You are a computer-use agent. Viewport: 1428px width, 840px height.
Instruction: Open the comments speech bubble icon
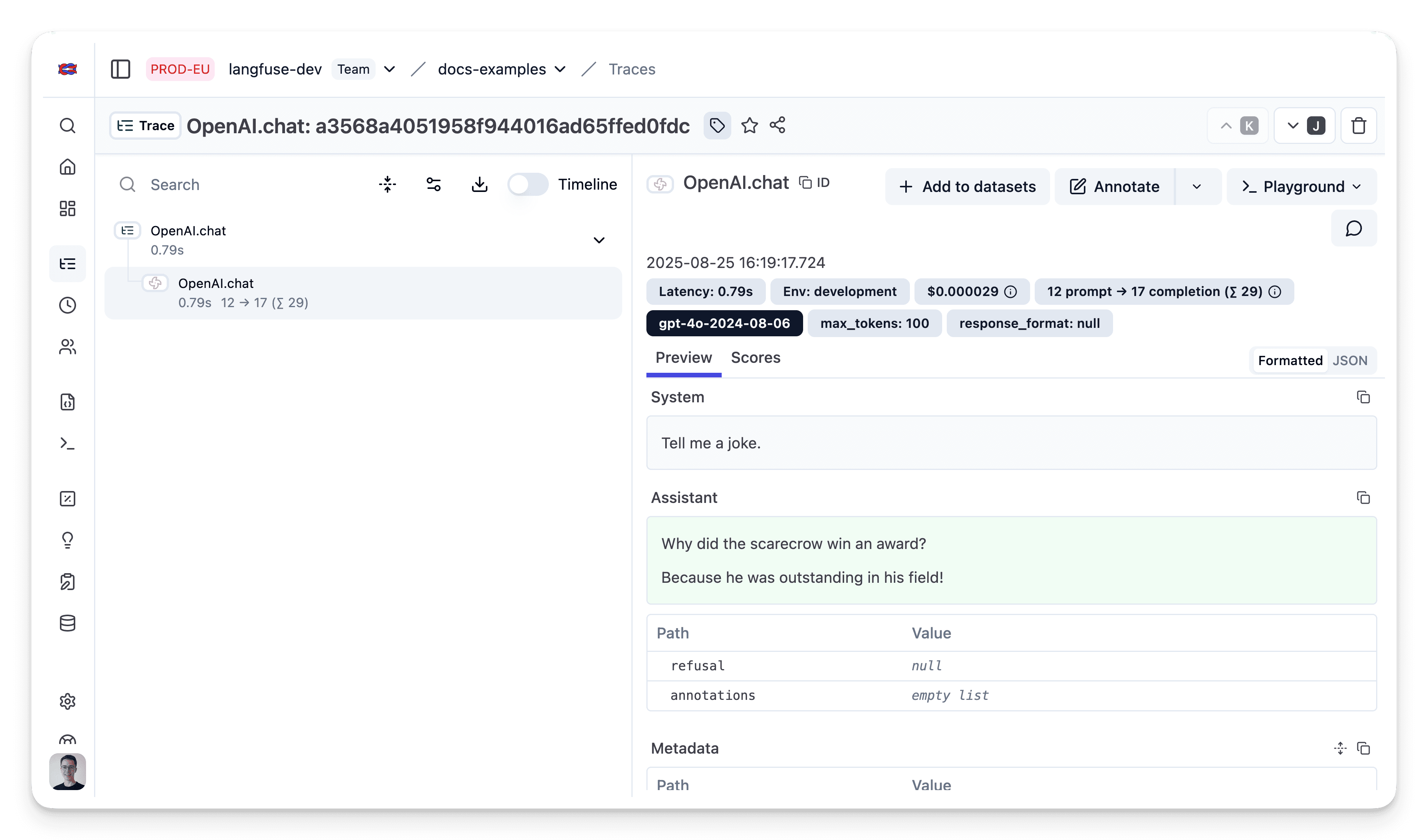pos(1353,228)
